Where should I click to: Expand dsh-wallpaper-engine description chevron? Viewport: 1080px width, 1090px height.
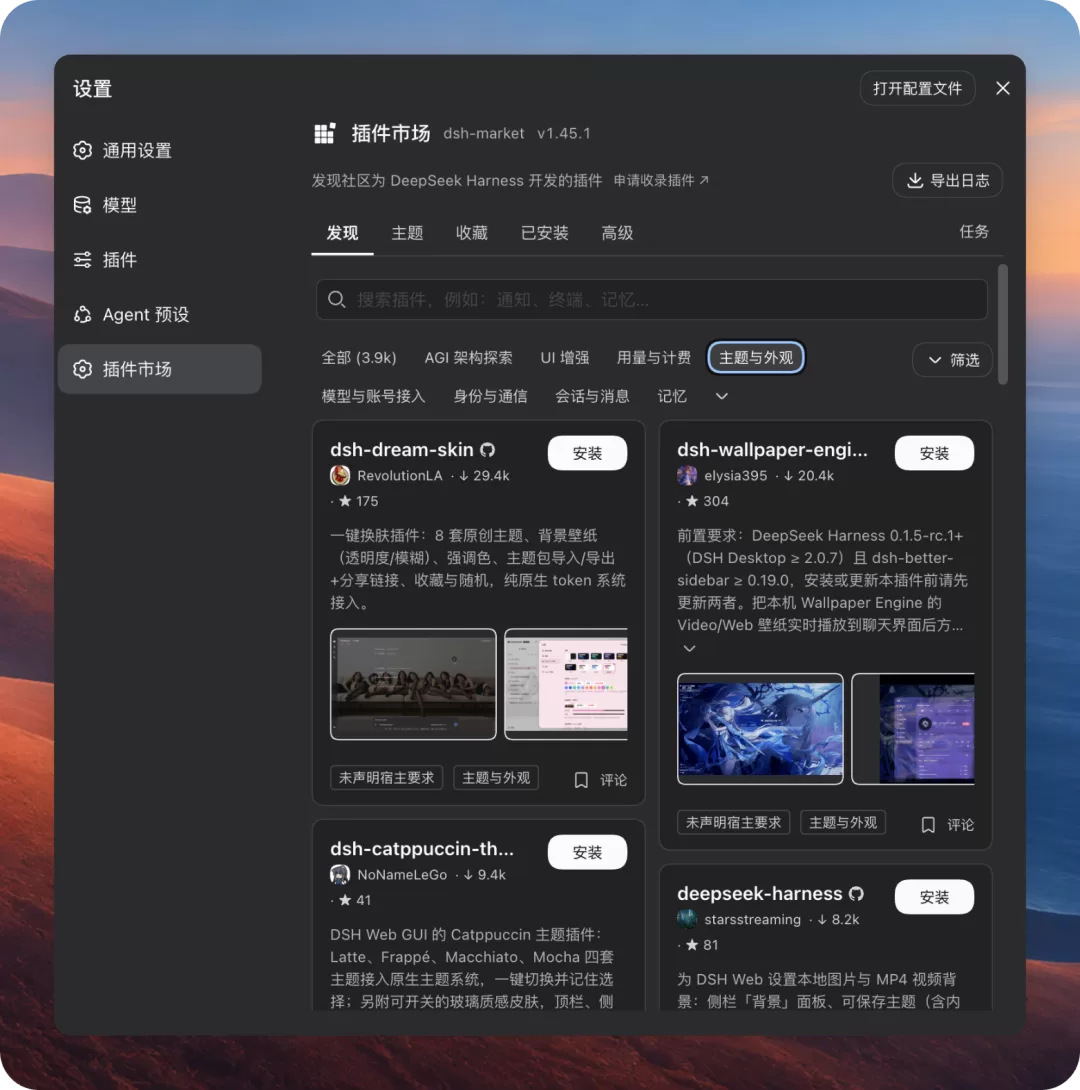click(689, 649)
